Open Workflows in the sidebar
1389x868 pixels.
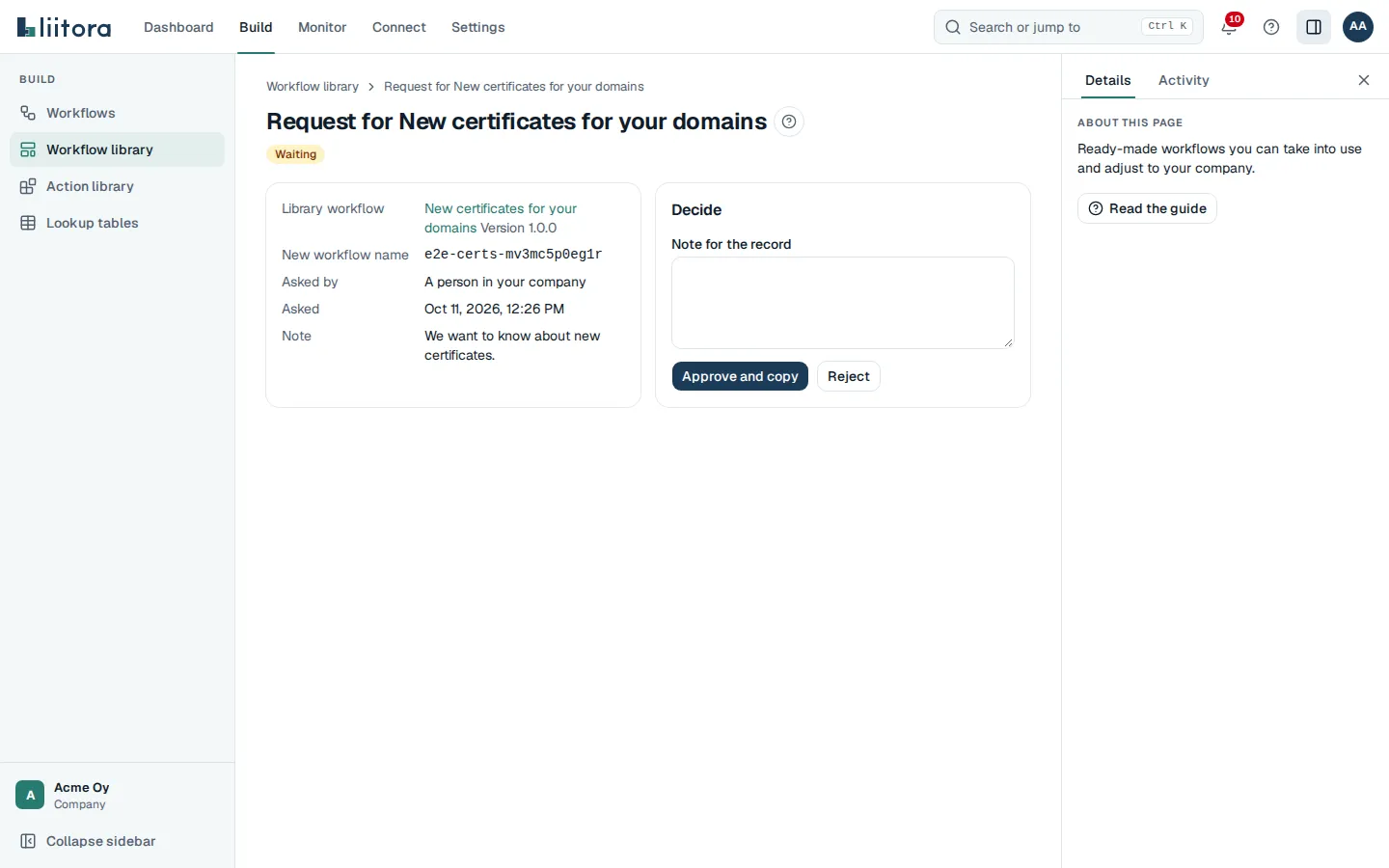coord(117,113)
